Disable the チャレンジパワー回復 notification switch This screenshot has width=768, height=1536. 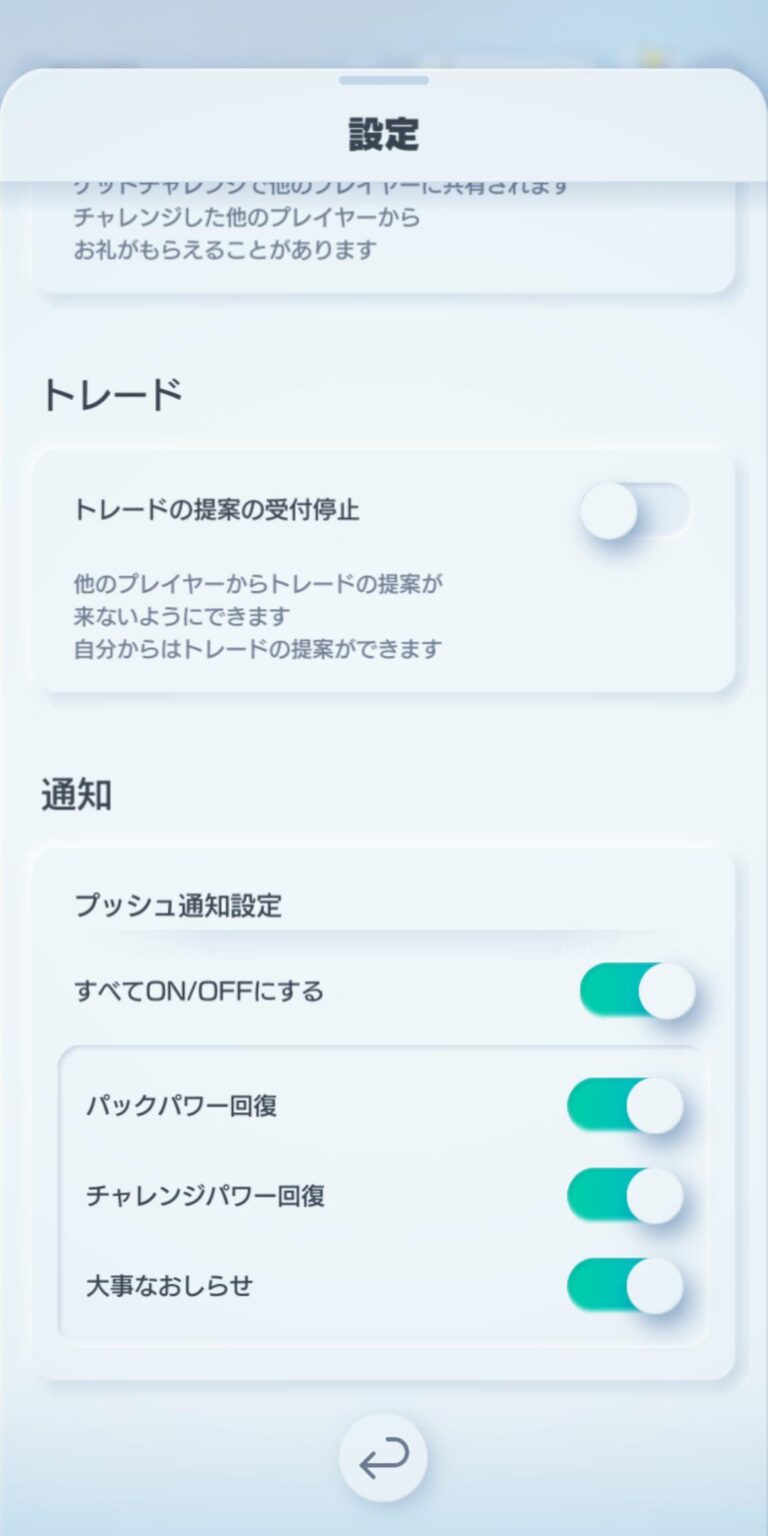(x=625, y=1195)
